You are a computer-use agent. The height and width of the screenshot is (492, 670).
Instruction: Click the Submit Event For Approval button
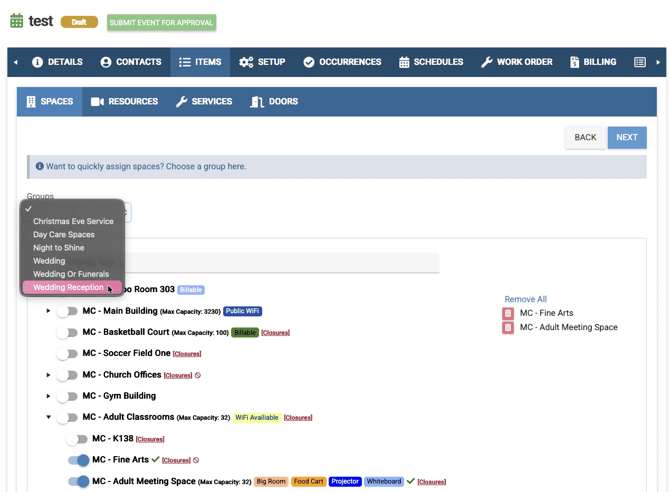pos(161,22)
